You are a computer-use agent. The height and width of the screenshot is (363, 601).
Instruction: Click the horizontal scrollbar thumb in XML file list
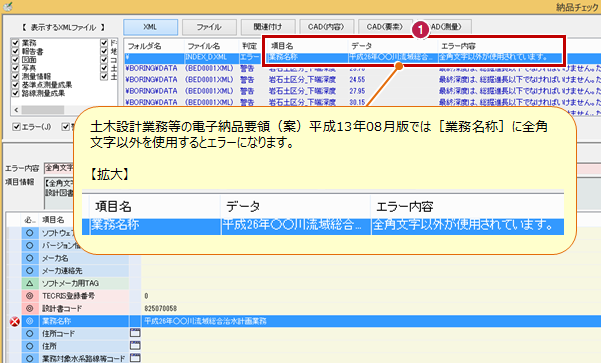[x=43, y=110]
